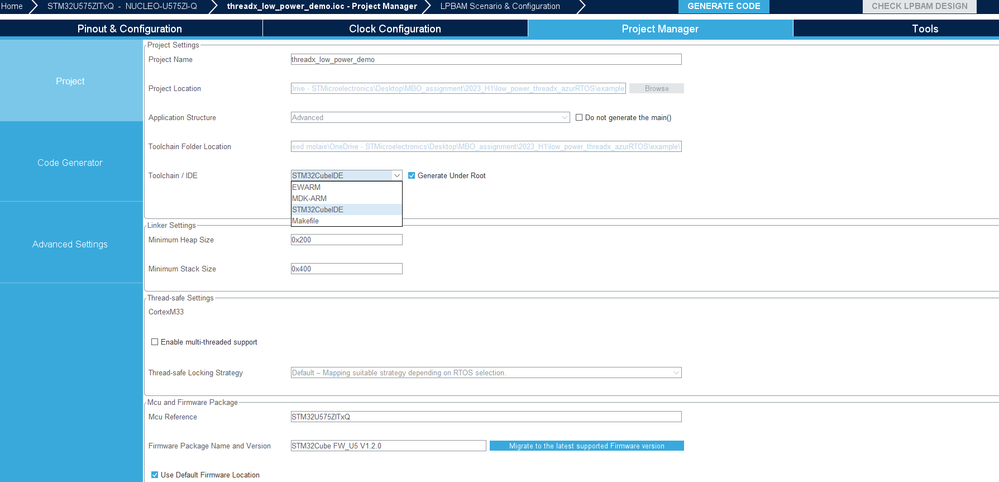The image size is (999, 482).
Task: Click the Application Structure label
Action: click(182, 118)
